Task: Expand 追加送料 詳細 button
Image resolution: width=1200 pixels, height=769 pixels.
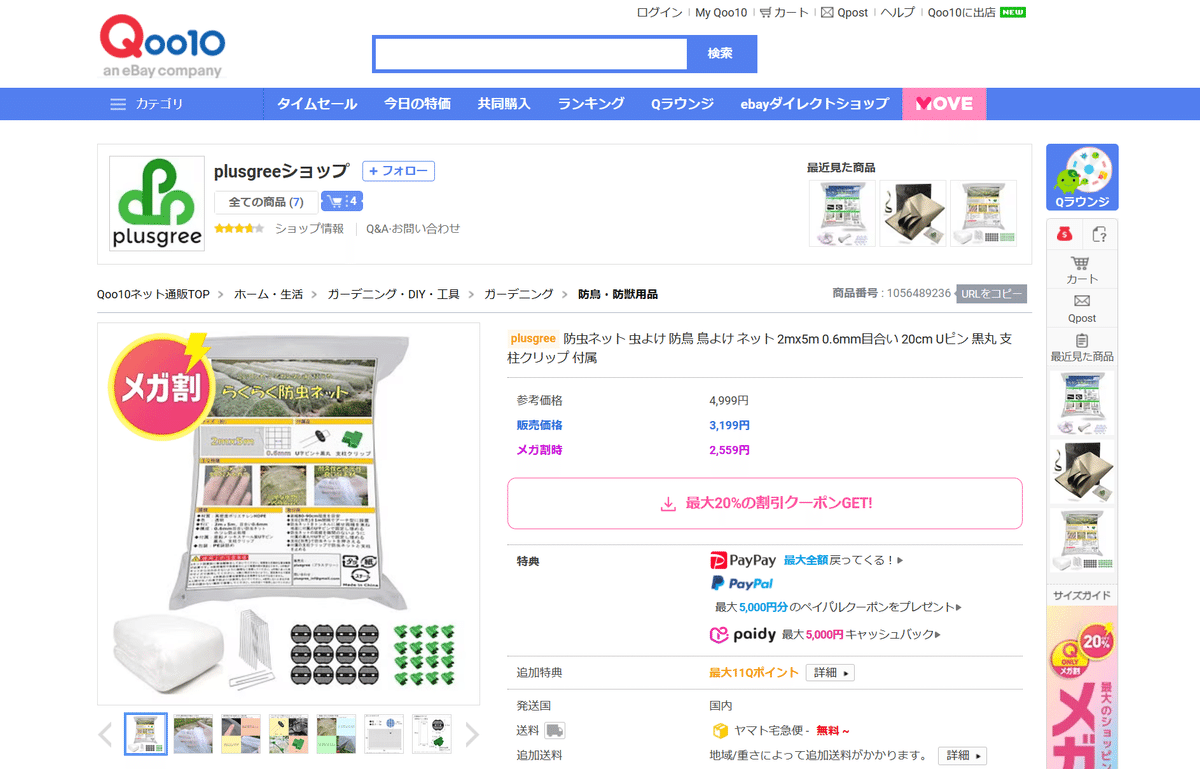Action: coord(962,755)
